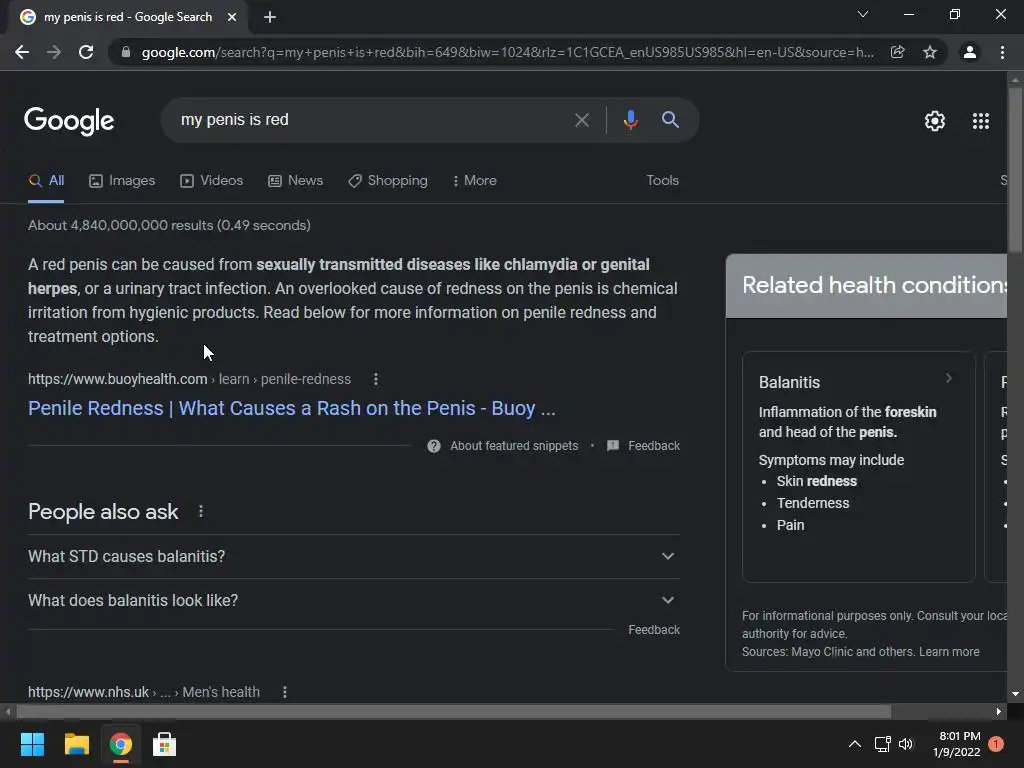Image resolution: width=1024 pixels, height=768 pixels.
Task: Click the browser address bar URL
Action: pyautogui.click(x=507, y=52)
